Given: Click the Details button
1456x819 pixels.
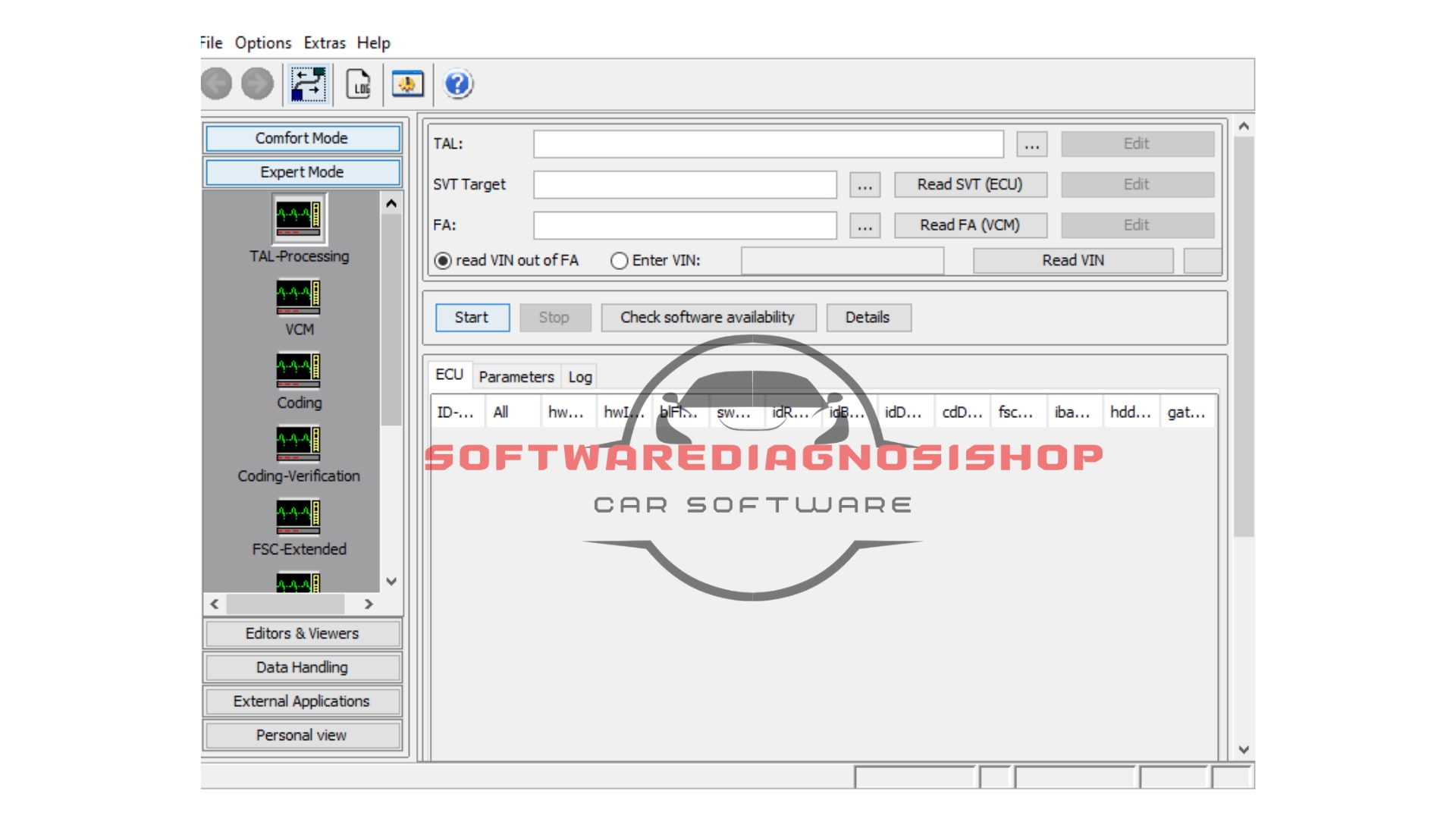Looking at the screenshot, I should tap(868, 317).
